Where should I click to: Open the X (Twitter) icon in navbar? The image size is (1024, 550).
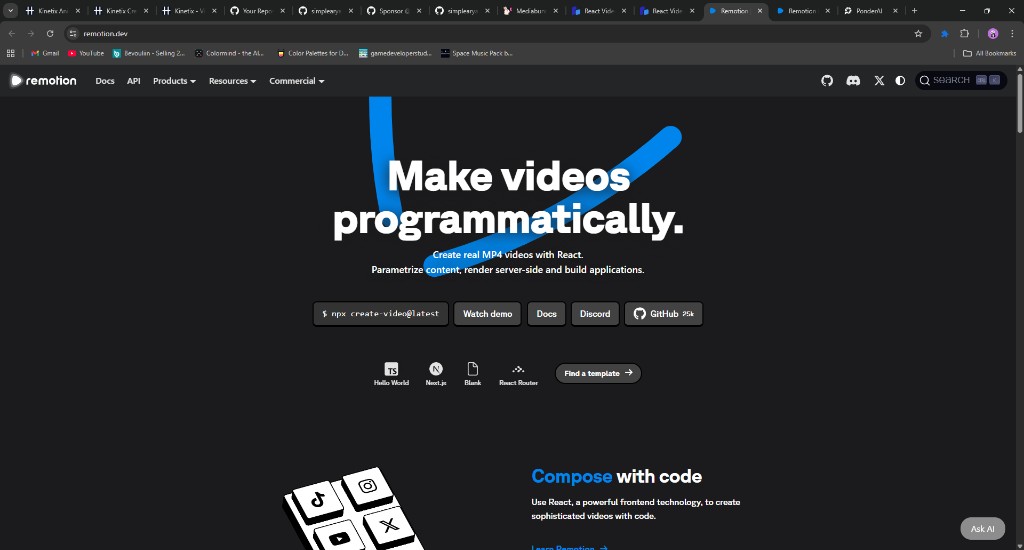point(879,80)
